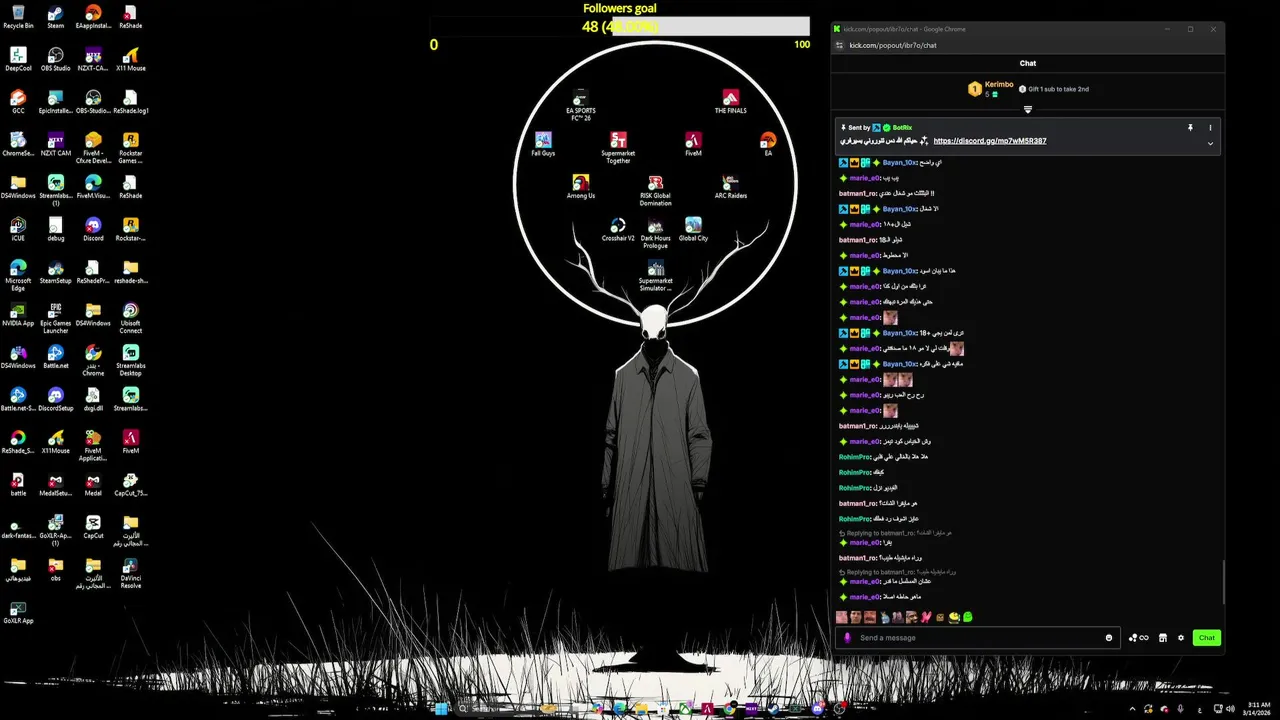Select the Discord desktop shortcut
This screenshot has height=720, width=1280.
tap(93, 229)
